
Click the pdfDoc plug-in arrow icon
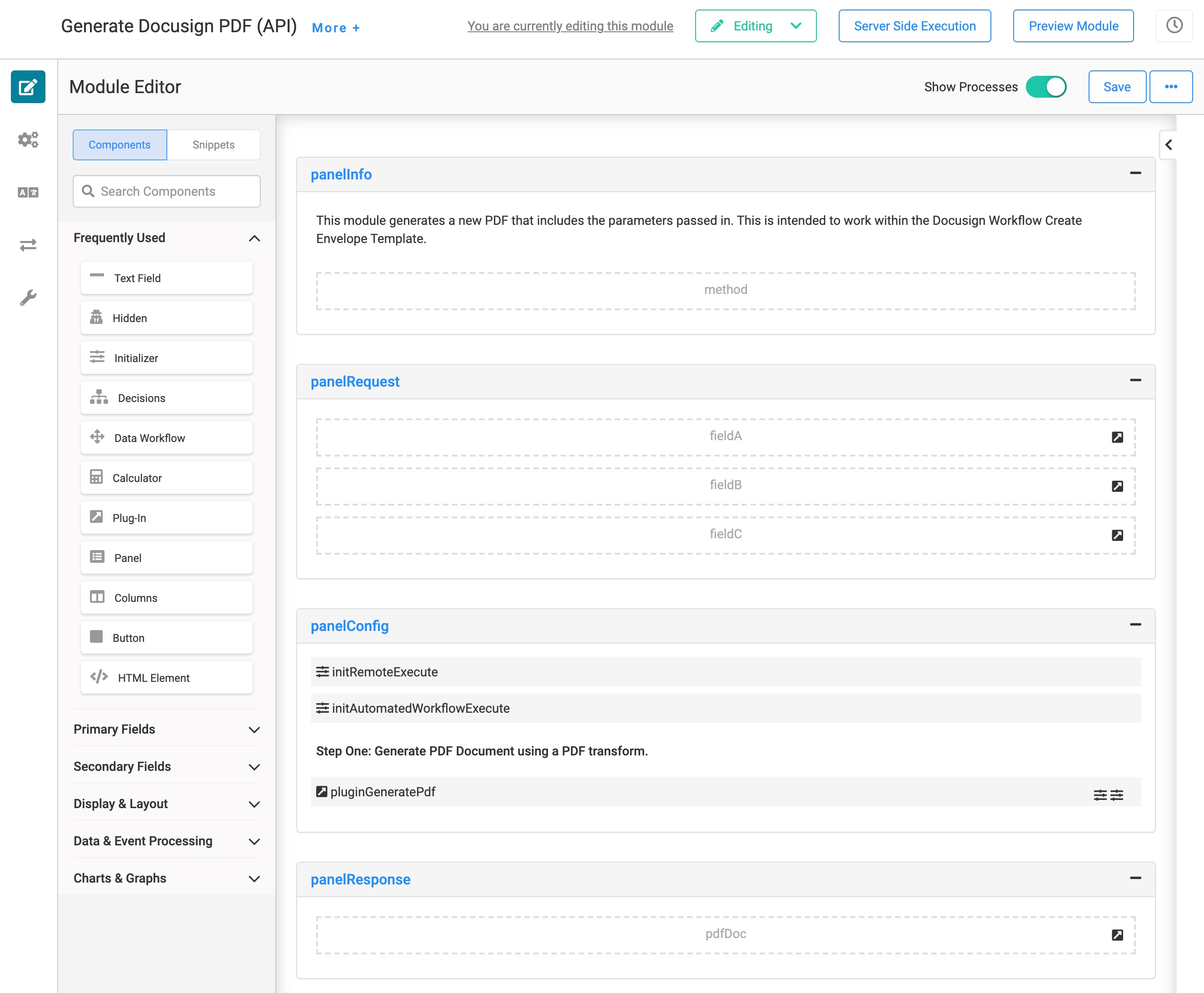point(1117,935)
